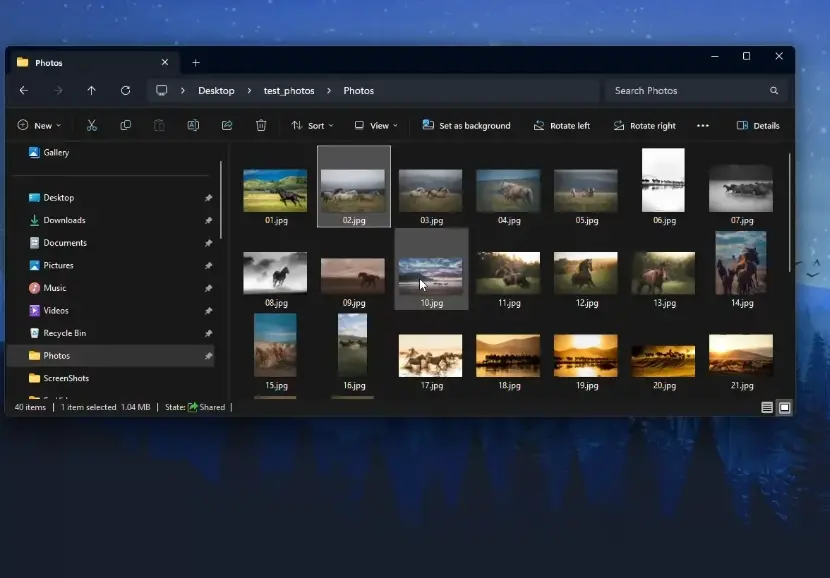Select the 14.jpg thumbnail
The width and height of the screenshot is (830, 578).
click(x=740, y=263)
